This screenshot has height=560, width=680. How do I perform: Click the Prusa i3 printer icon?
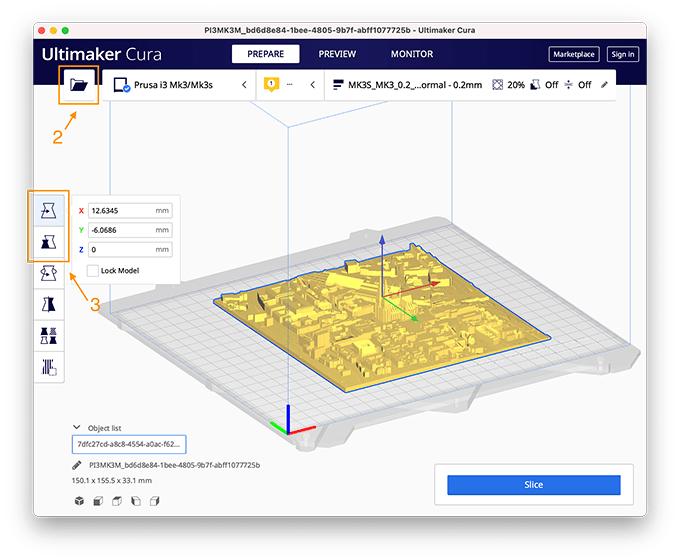(121, 85)
